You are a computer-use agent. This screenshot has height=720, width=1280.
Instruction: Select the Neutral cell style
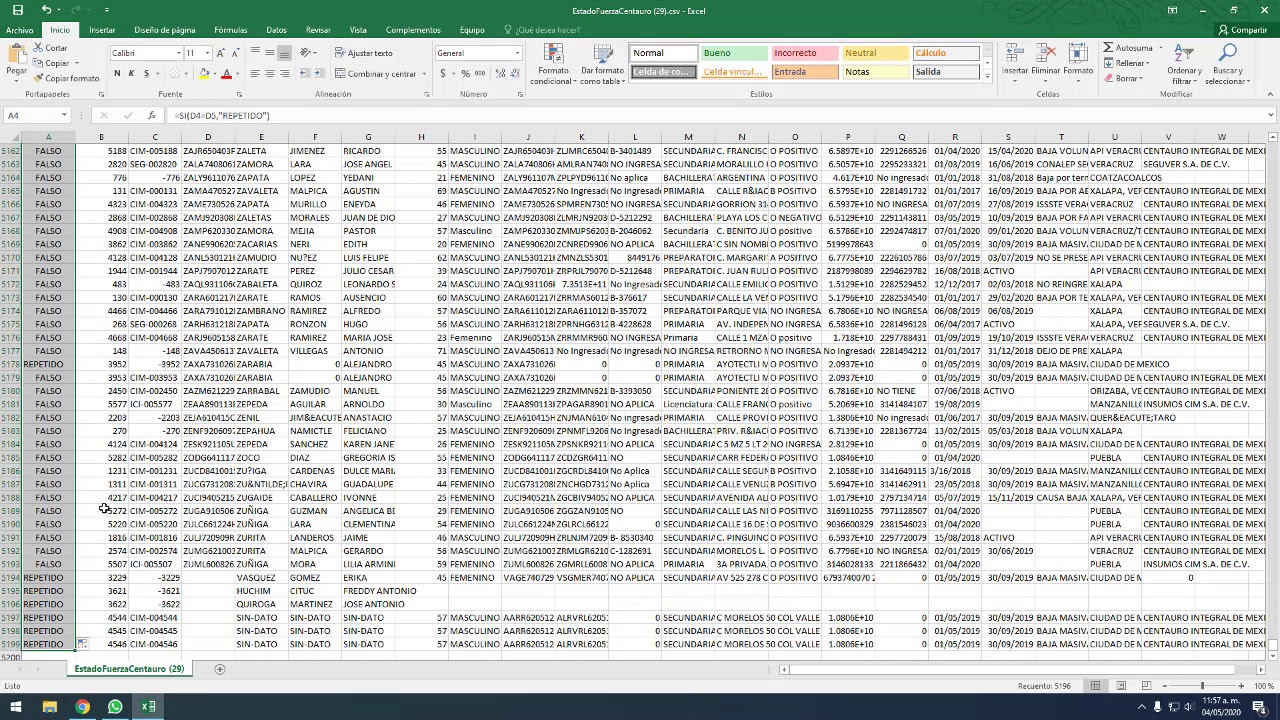875,53
